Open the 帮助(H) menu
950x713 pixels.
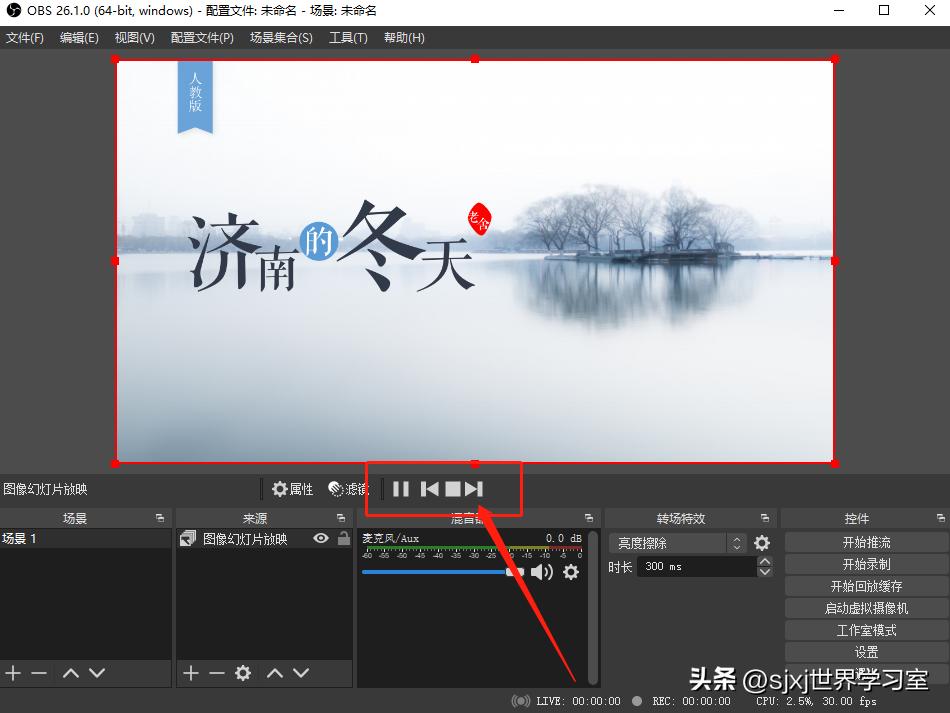tap(404, 37)
